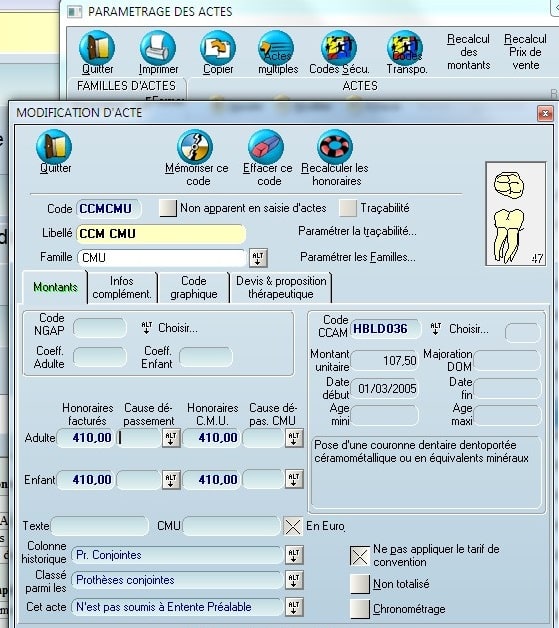Click the Coeff. Enfant input field

[x=206, y=357]
